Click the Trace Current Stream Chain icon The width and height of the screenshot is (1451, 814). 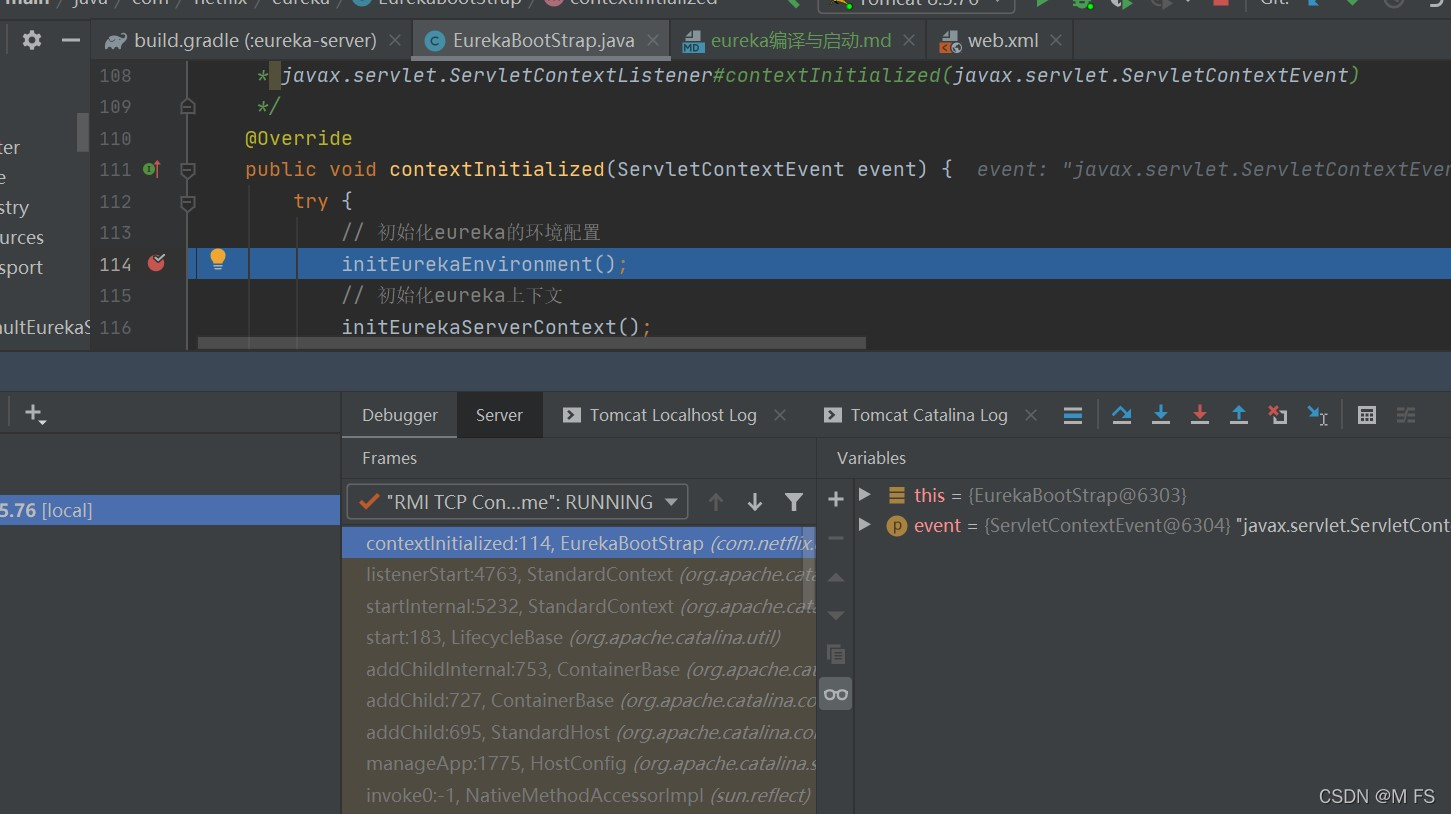tap(1406, 415)
